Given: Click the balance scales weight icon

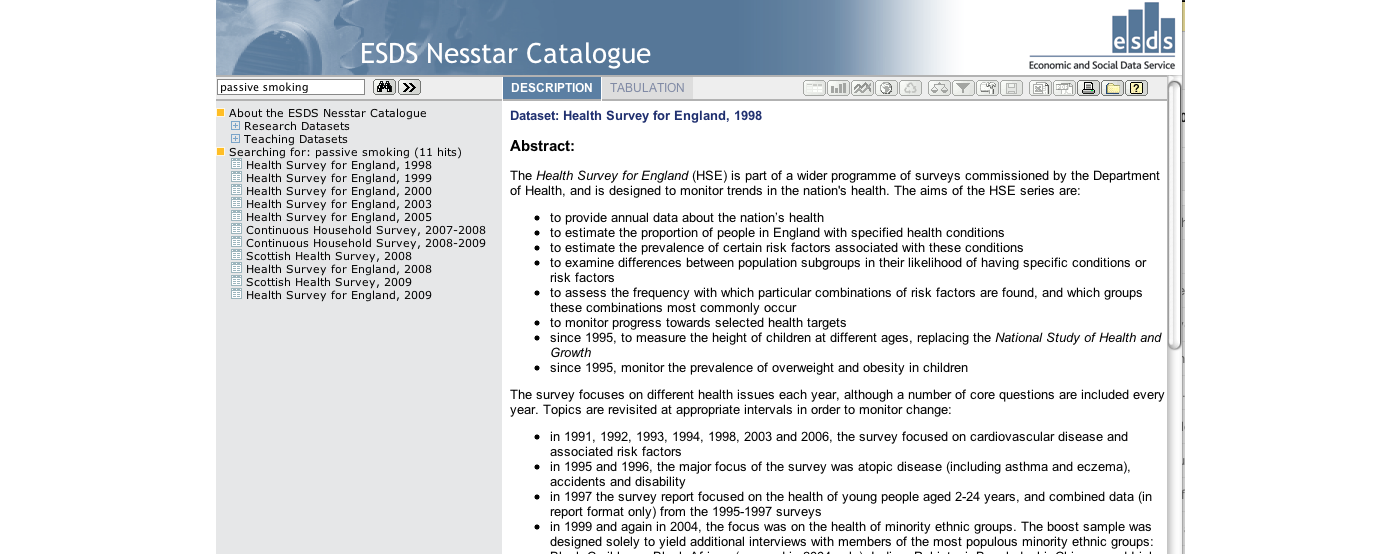Looking at the screenshot, I should 939,89.
